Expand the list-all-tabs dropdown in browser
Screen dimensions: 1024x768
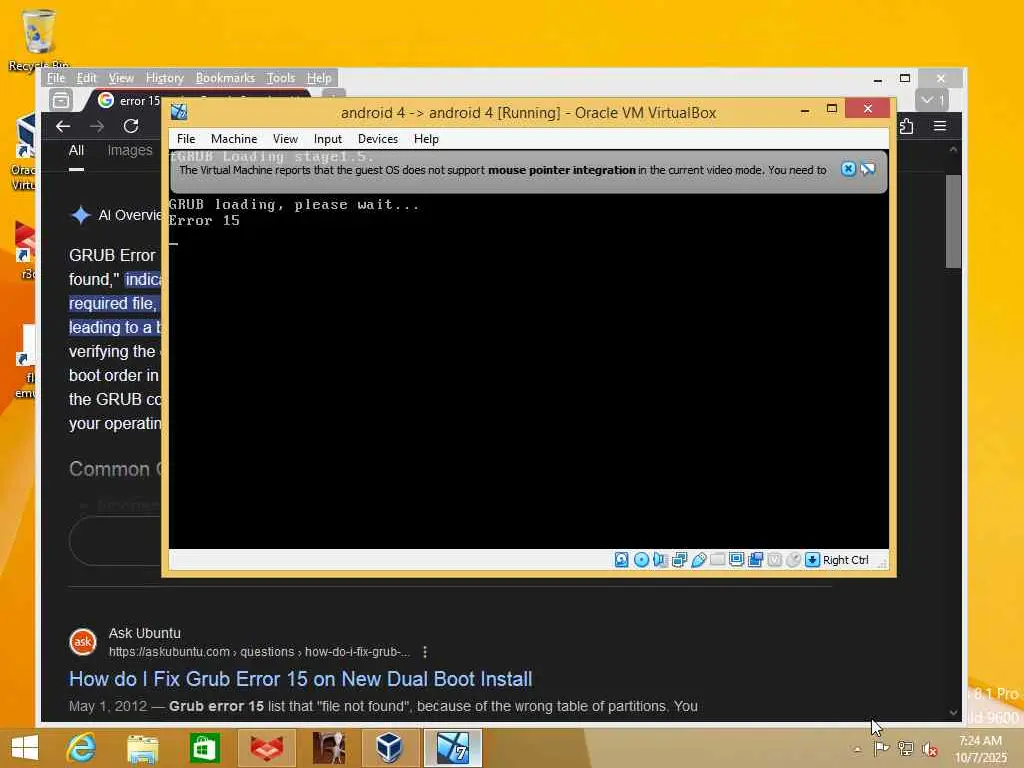[x=932, y=100]
